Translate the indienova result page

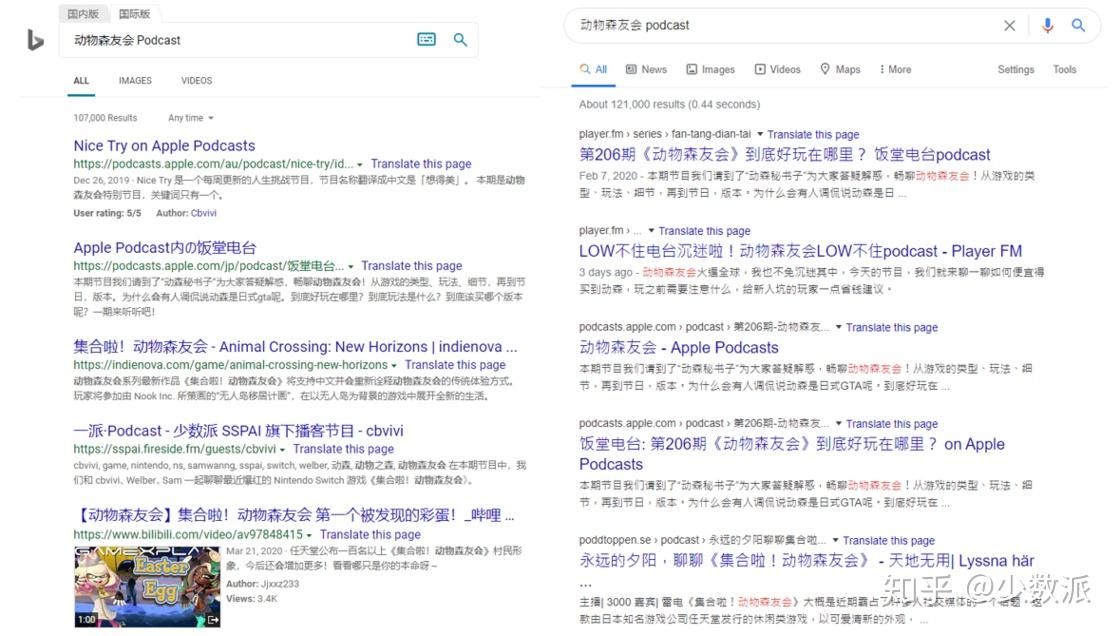455,364
